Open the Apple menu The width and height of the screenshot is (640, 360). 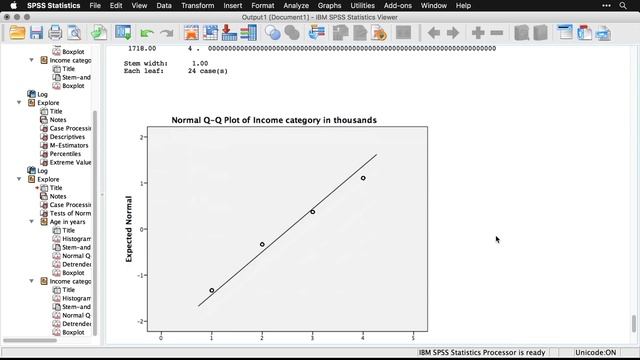coord(13,5)
